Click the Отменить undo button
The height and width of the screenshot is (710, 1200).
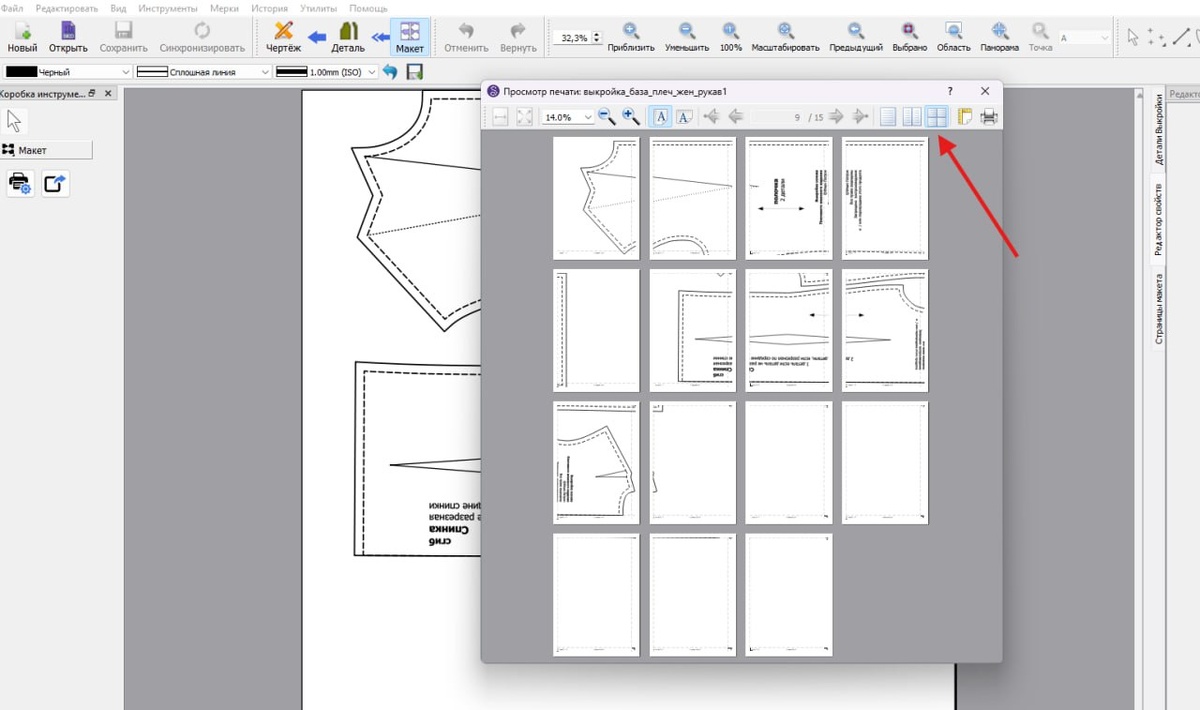pyautogui.click(x=466, y=37)
